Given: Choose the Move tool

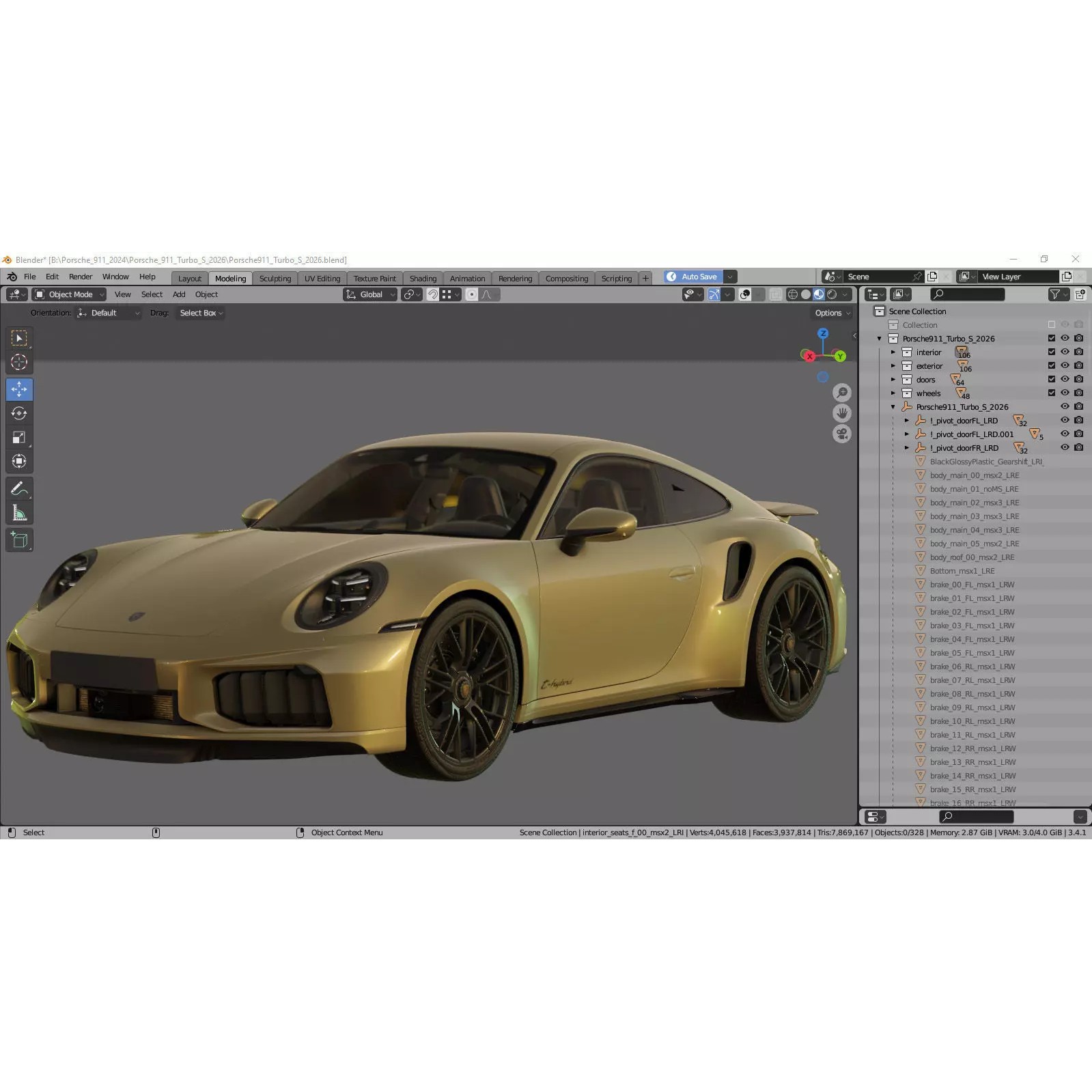Looking at the screenshot, I should 19,390.
